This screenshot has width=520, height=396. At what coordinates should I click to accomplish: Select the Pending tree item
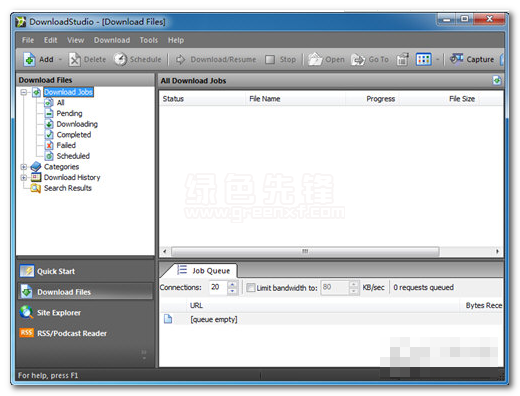pyautogui.click(x=69, y=113)
